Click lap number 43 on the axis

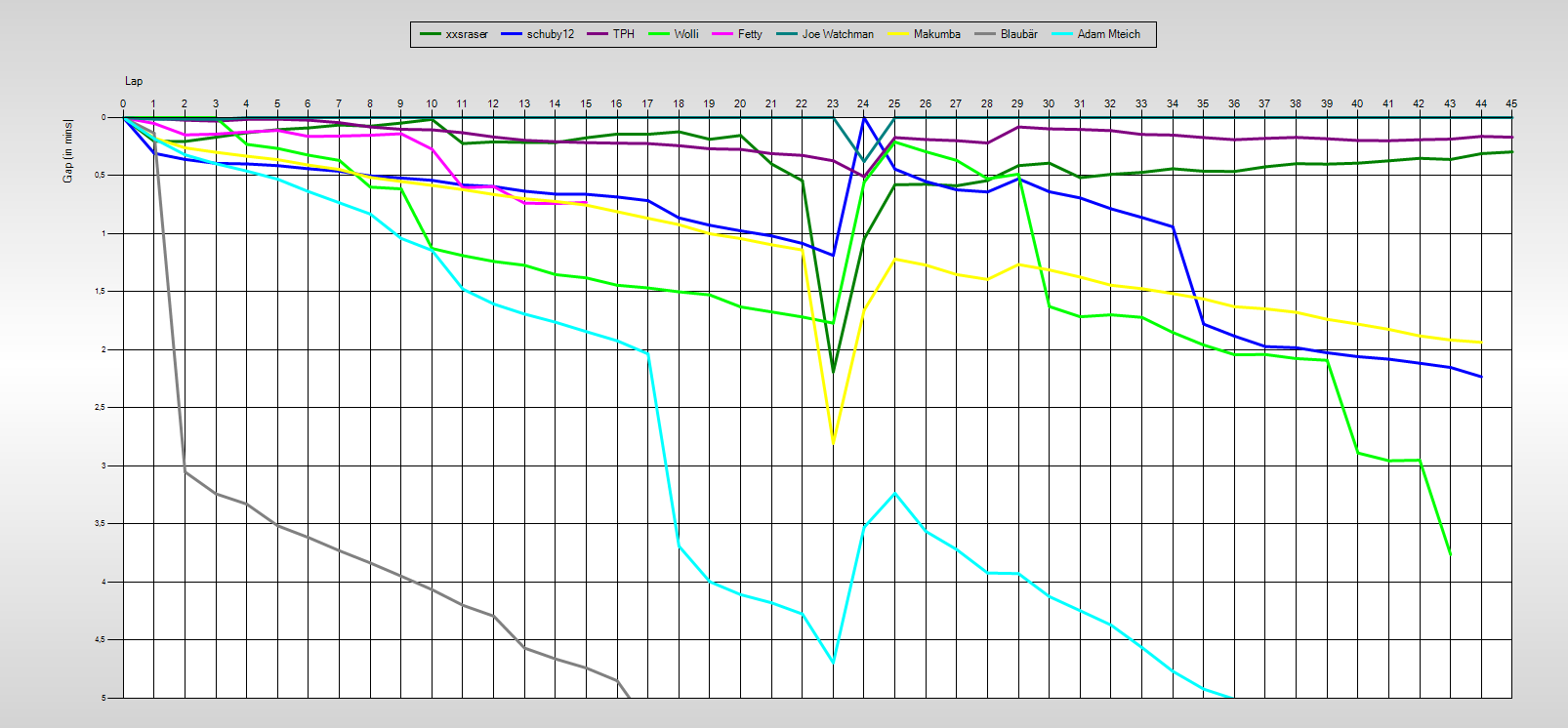[1450, 103]
